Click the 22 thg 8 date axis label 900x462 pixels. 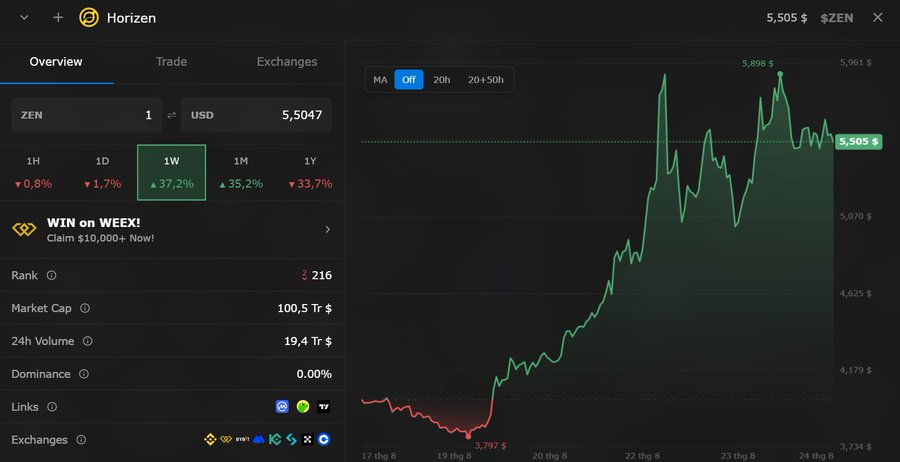(x=642, y=456)
